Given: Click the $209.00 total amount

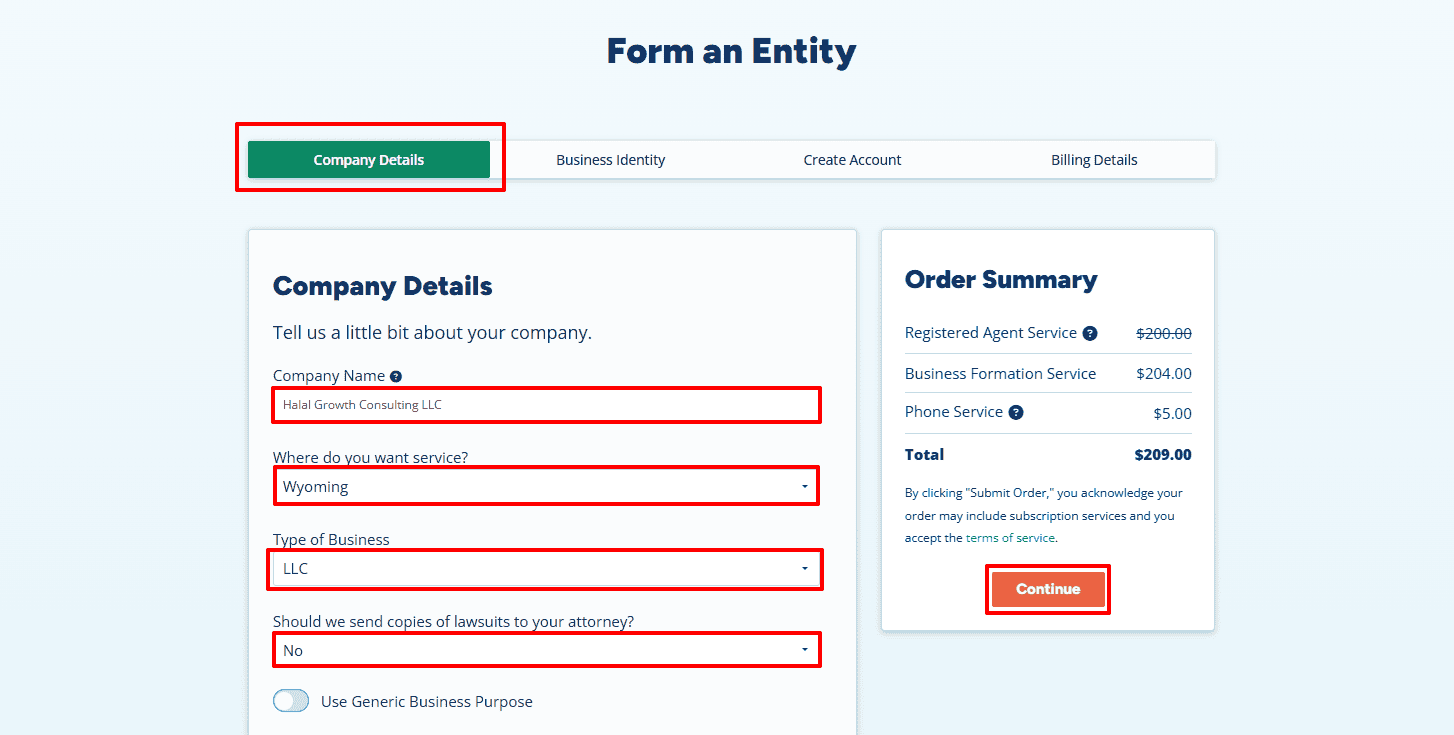Looking at the screenshot, I should (1163, 455).
